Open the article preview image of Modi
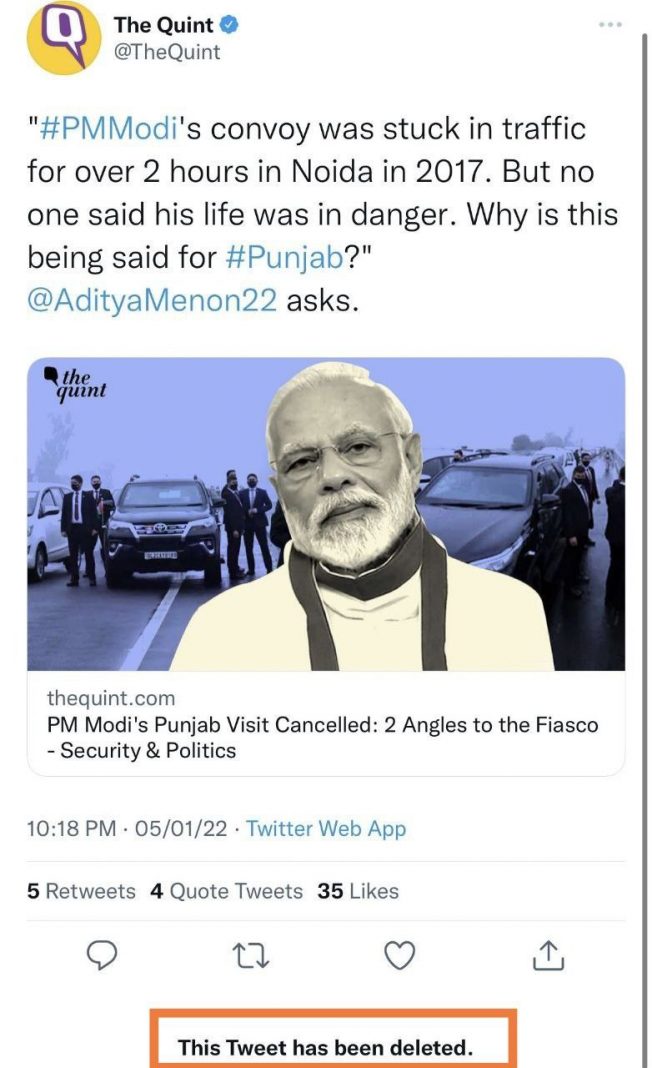The image size is (652, 1068). (326, 514)
